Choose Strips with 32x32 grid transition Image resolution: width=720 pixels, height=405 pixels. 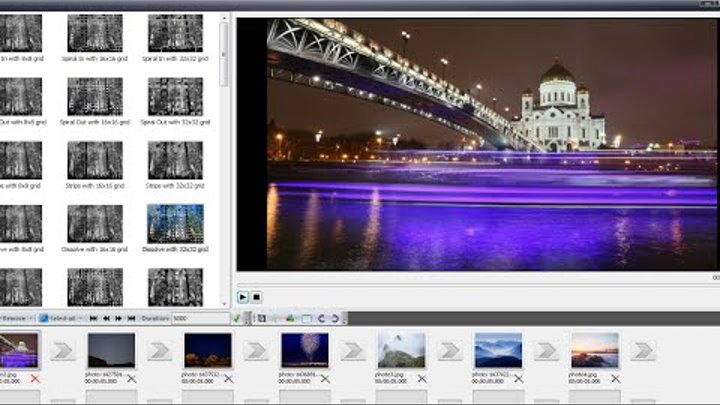175,160
